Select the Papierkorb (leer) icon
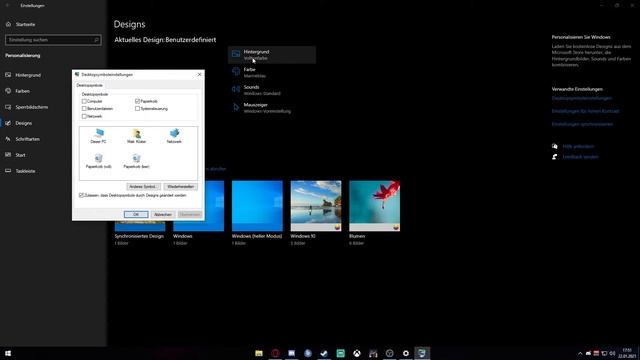 (x=136, y=161)
